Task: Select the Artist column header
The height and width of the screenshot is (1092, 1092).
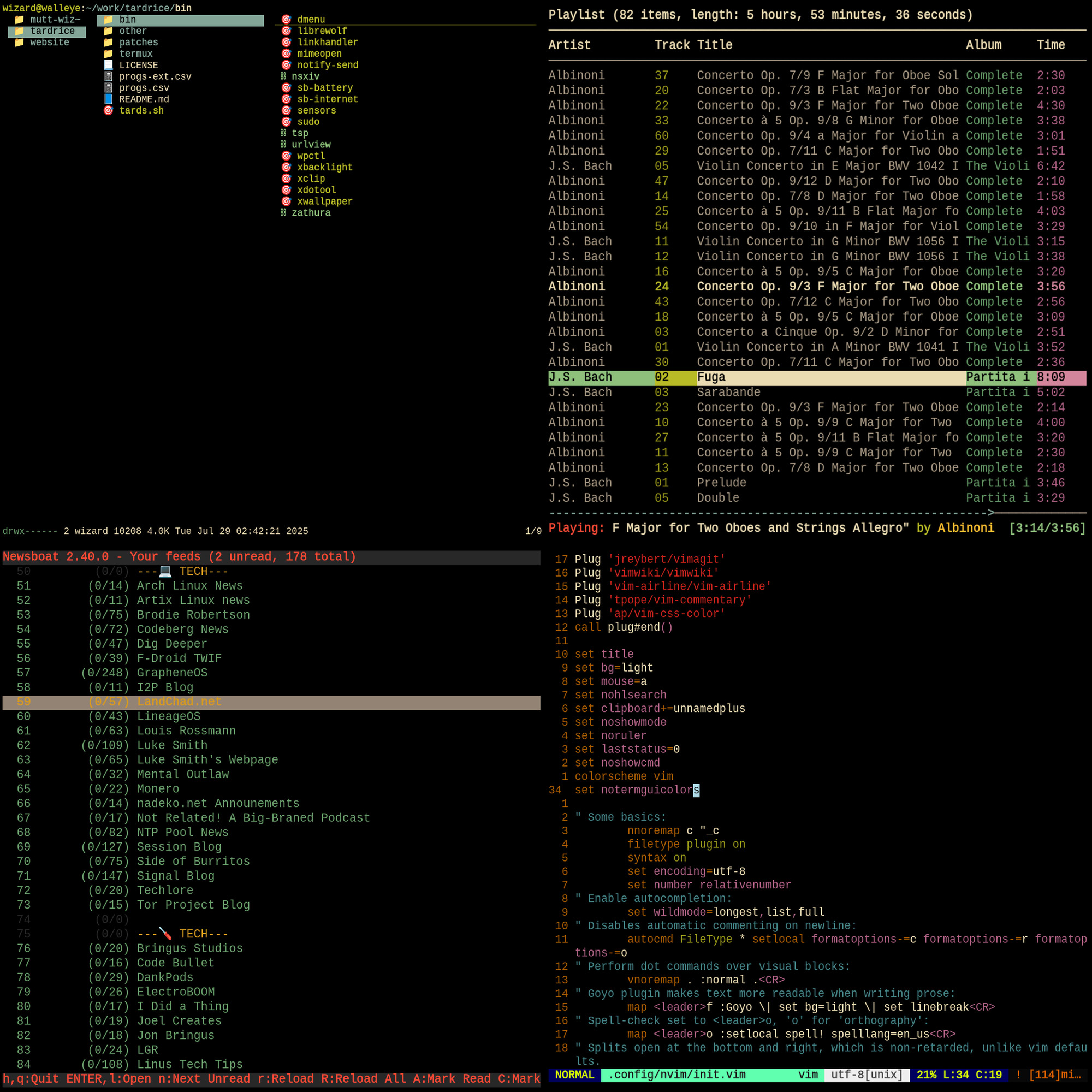Action: [x=568, y=45]
